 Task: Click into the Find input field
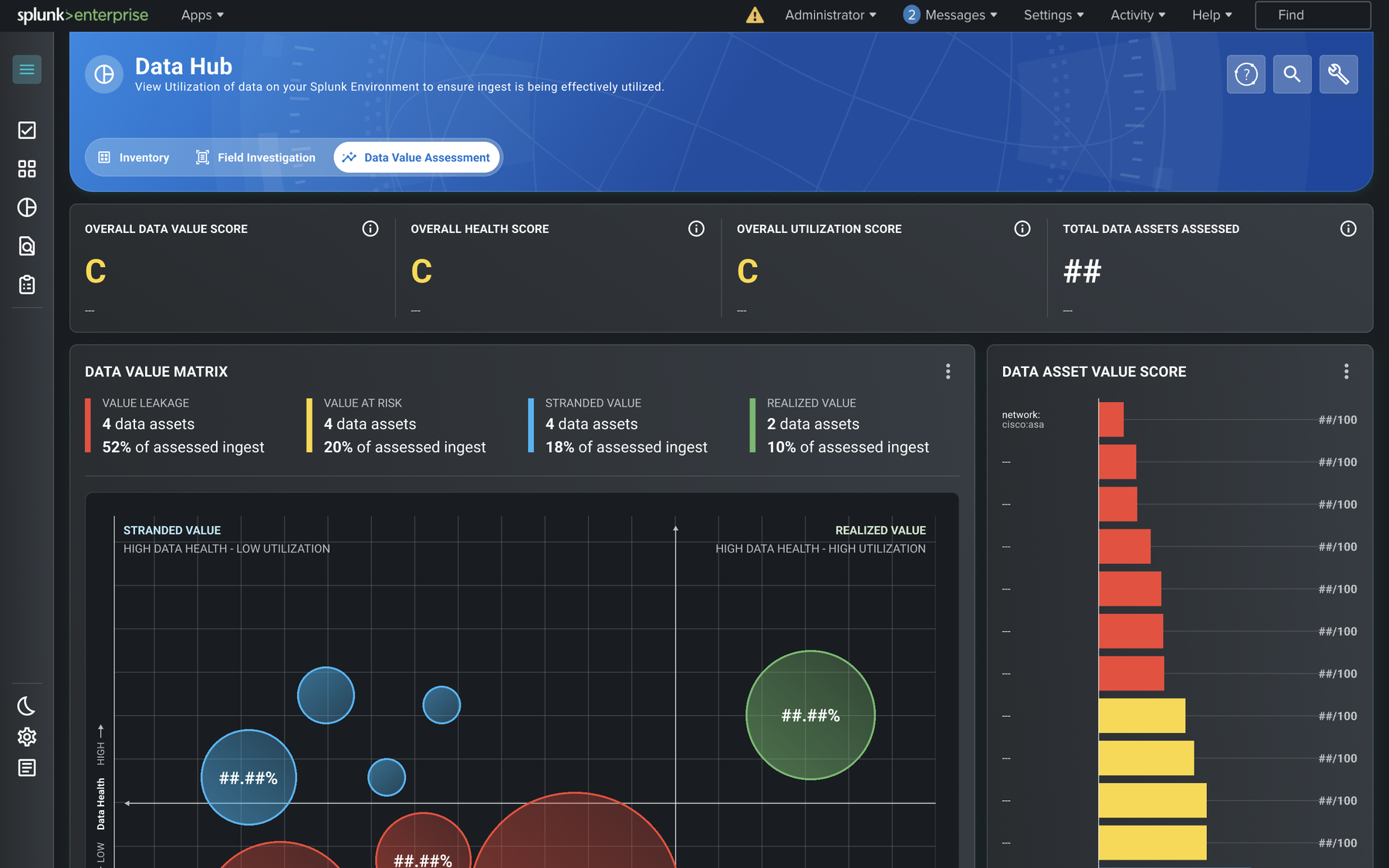[1313, 15]
